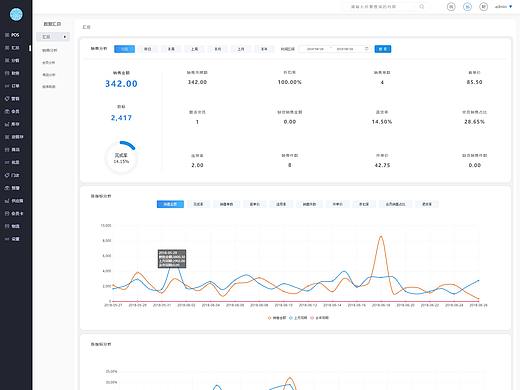
Task: Switch chart metric to 销售件数
Action: 309,204
